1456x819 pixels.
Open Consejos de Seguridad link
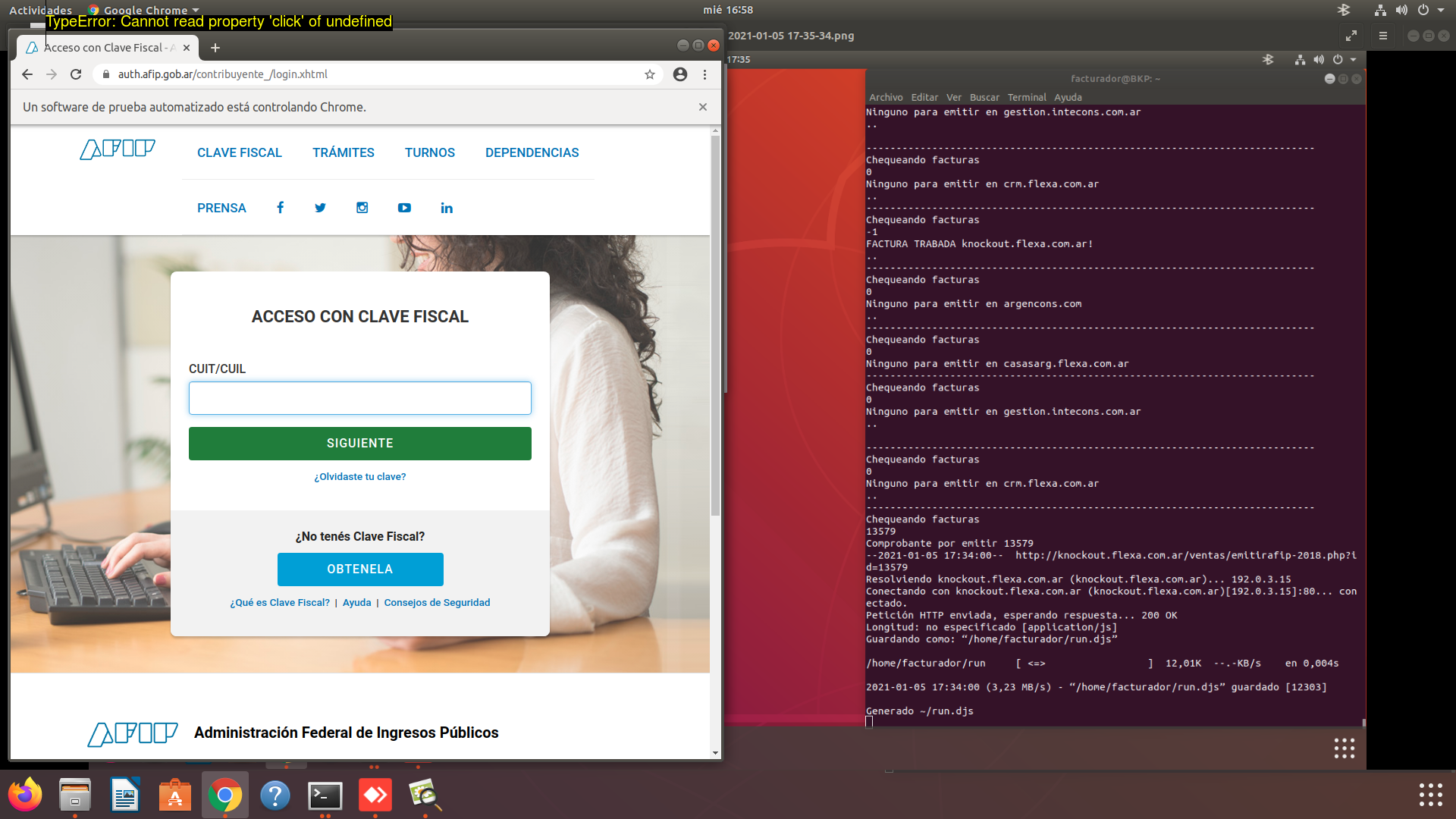coord(437,603)
